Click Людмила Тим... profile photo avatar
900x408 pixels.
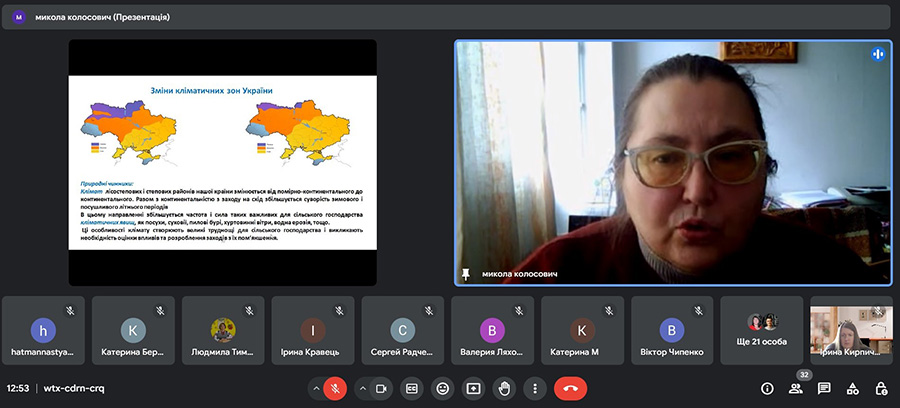[x=223, y=331]
